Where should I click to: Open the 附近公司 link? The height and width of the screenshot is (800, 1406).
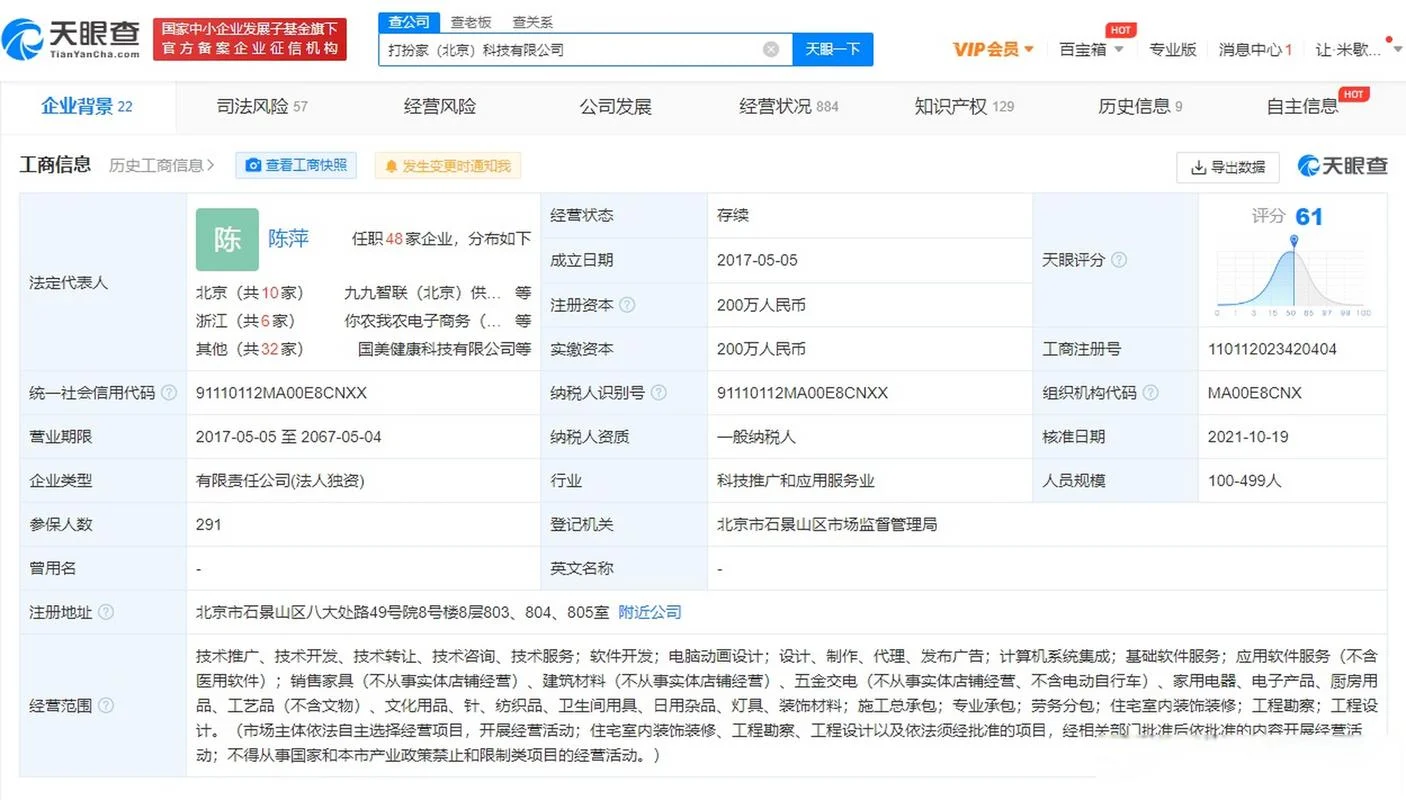(650, 612)
